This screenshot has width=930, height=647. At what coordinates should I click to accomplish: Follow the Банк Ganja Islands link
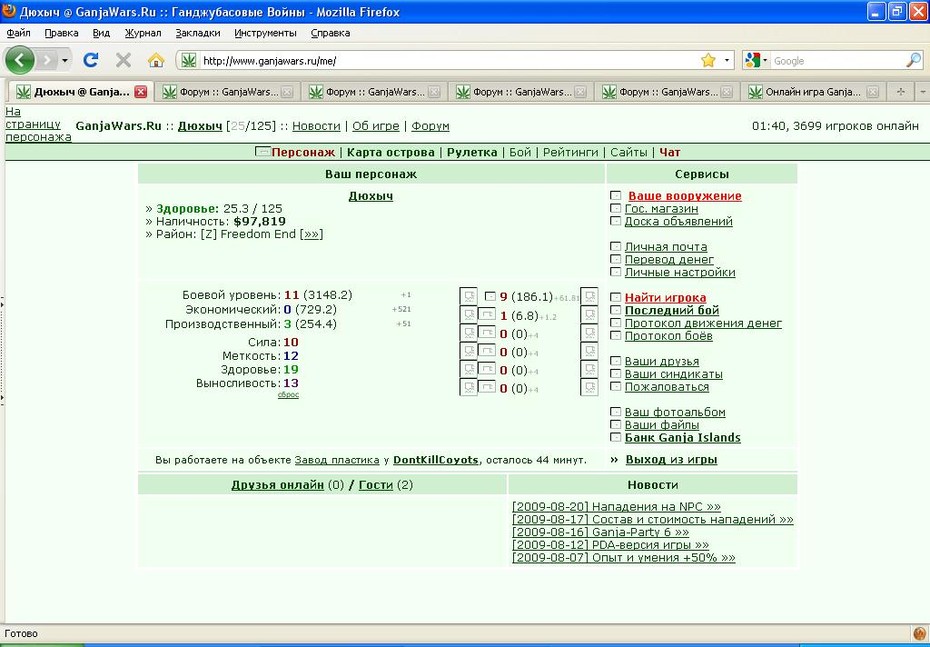683,438
